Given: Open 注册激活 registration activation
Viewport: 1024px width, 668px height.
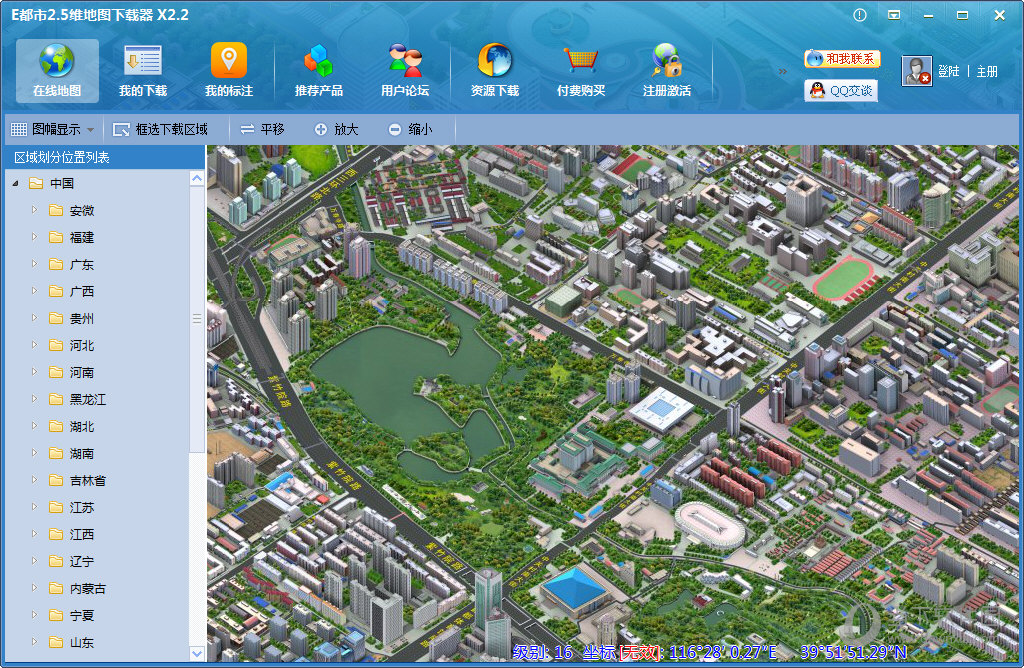Looking at the screenshot, I should pos(667,71).
